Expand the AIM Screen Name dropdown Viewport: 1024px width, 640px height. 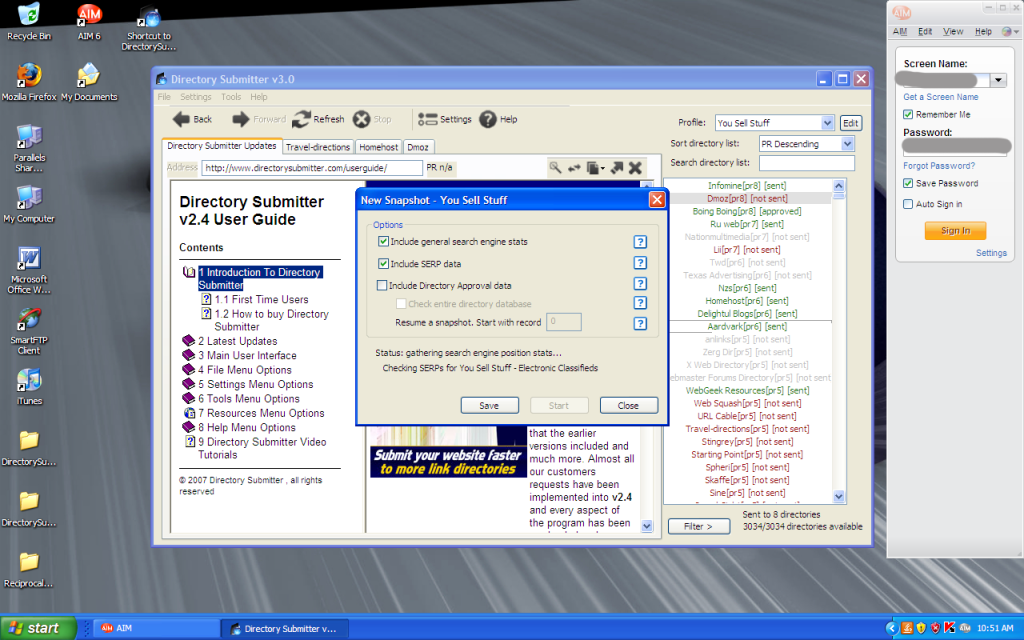(998, 80)
